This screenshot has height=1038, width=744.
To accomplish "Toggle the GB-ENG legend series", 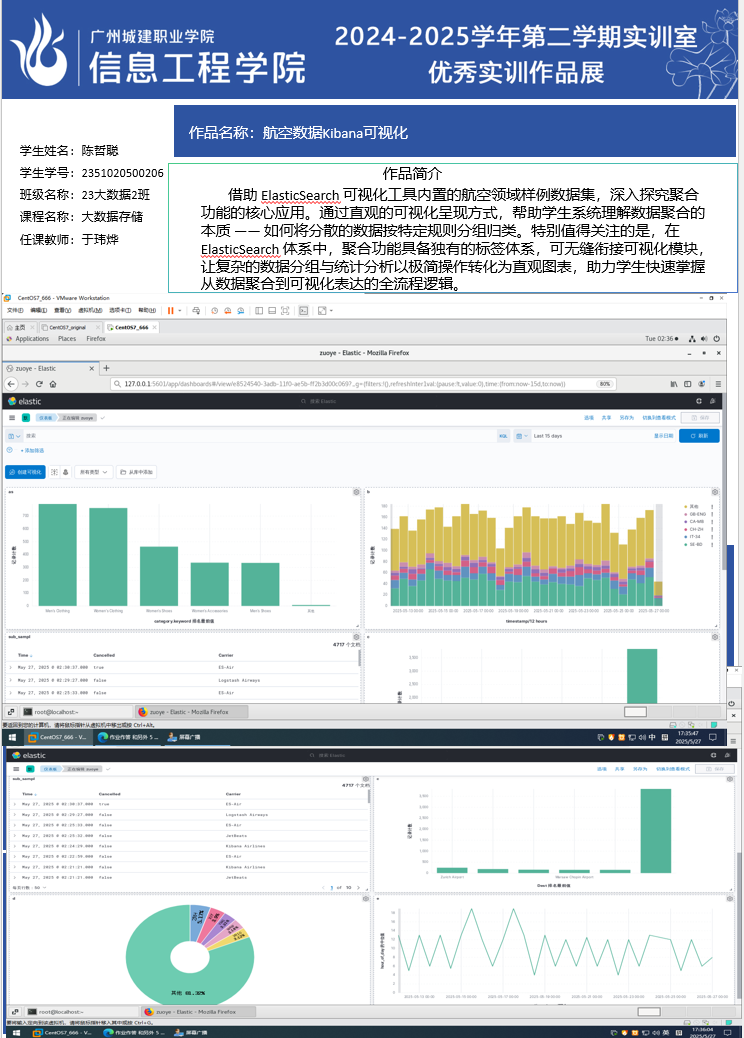I will coord(695,514).
